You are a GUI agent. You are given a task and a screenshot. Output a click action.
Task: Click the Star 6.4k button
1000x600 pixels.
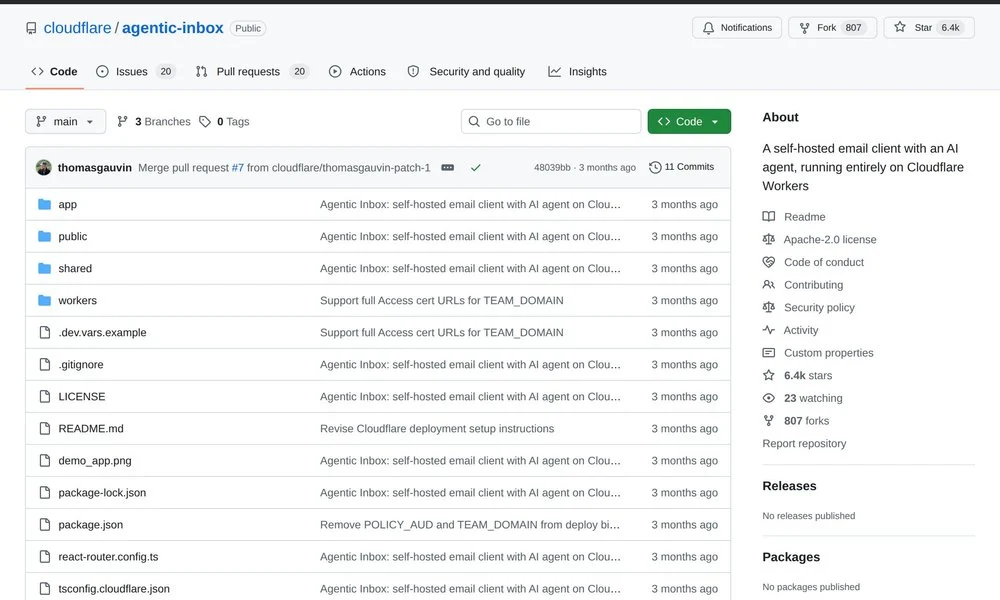(929, 27)
